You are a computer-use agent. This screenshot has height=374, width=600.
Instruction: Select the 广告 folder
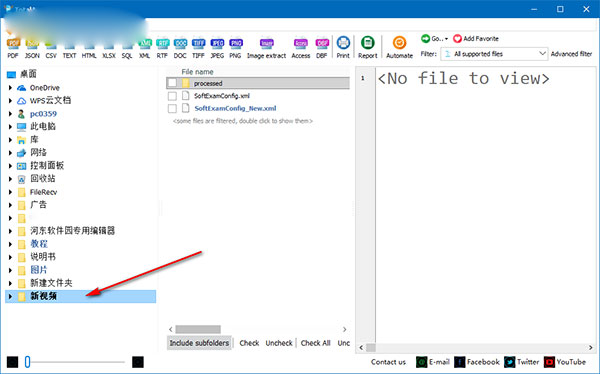coord(38,204)
